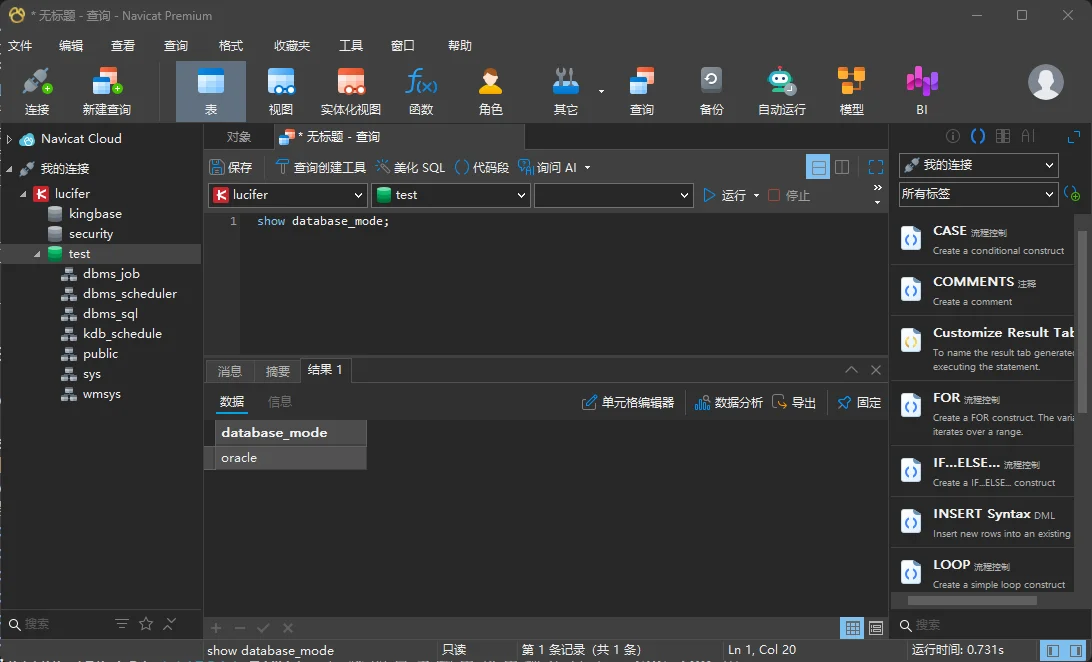Click the 其它 (Others) toolbar icon
Image resolution: width=1092 pixels, height=662 pixels.
[566, 91]
